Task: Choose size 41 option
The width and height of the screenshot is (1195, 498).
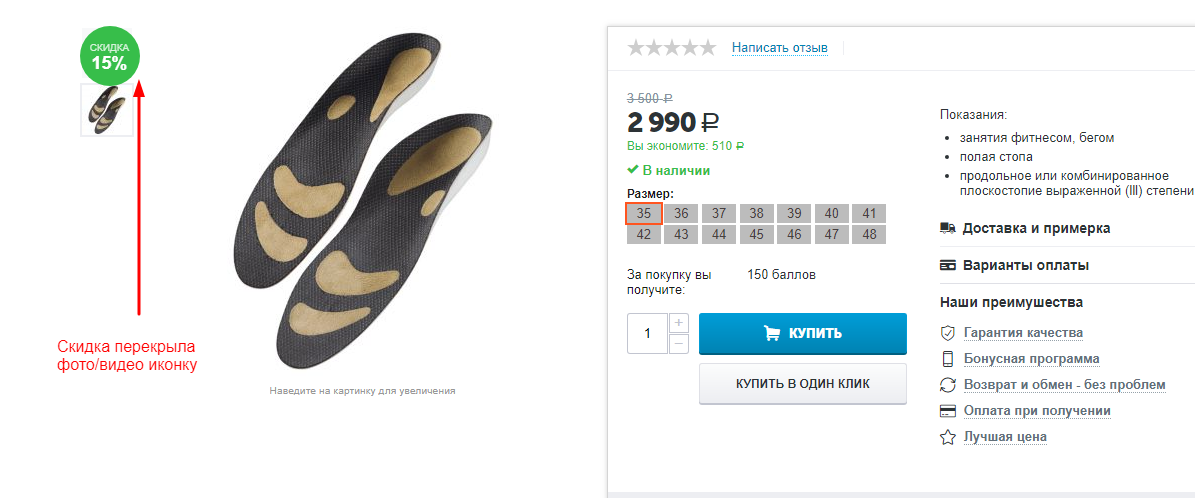Action: pyautogui.click(x=869, y=214)
